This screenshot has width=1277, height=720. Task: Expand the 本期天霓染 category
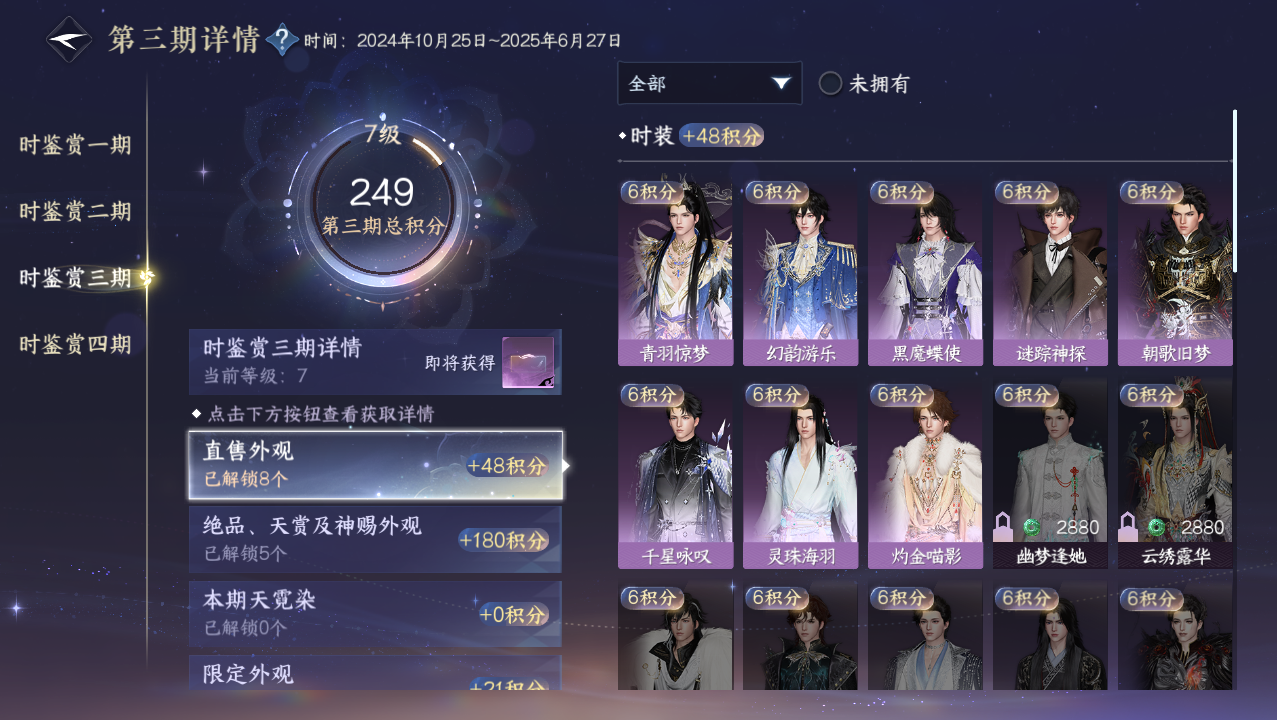375,614
